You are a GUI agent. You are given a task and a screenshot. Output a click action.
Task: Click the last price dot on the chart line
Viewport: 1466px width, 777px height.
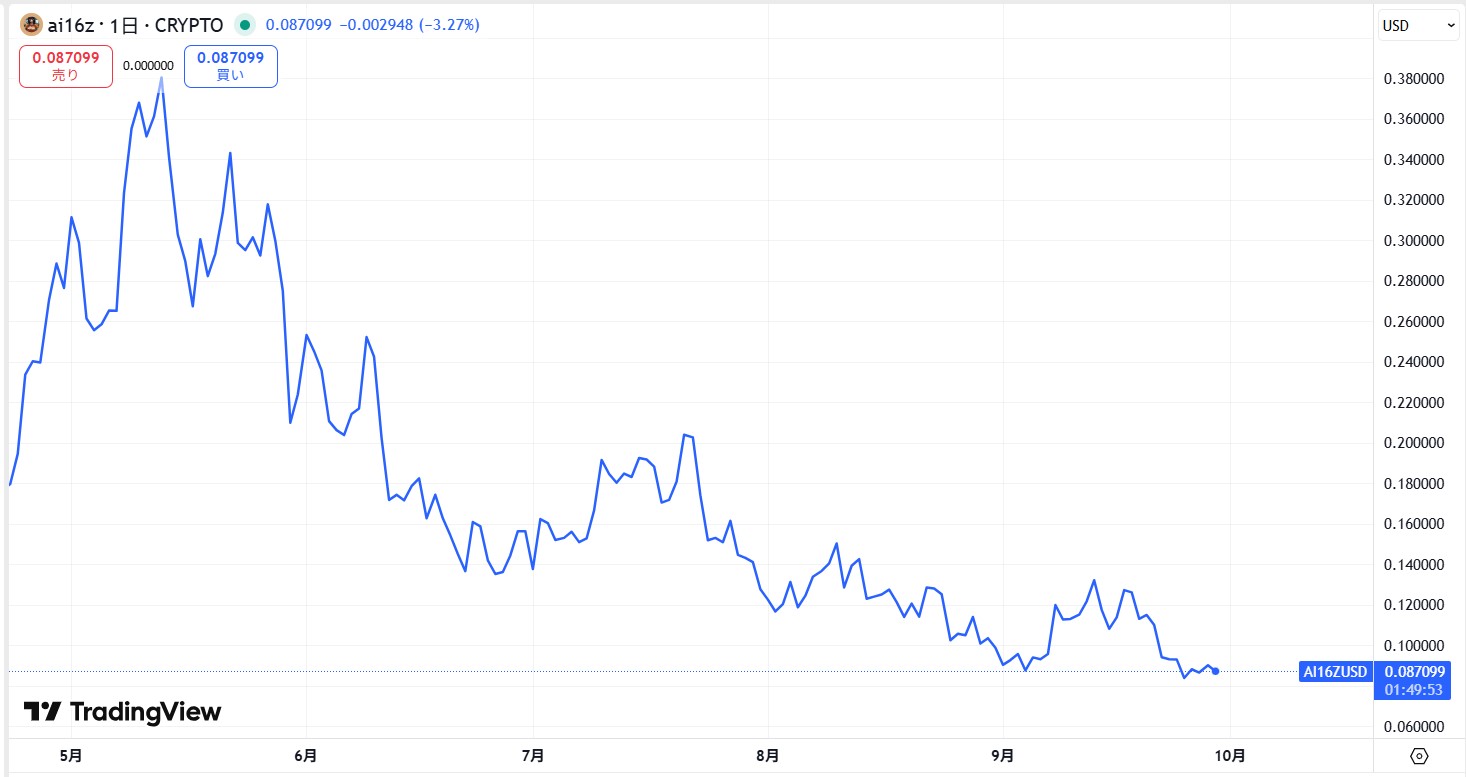click(1215, 671)
